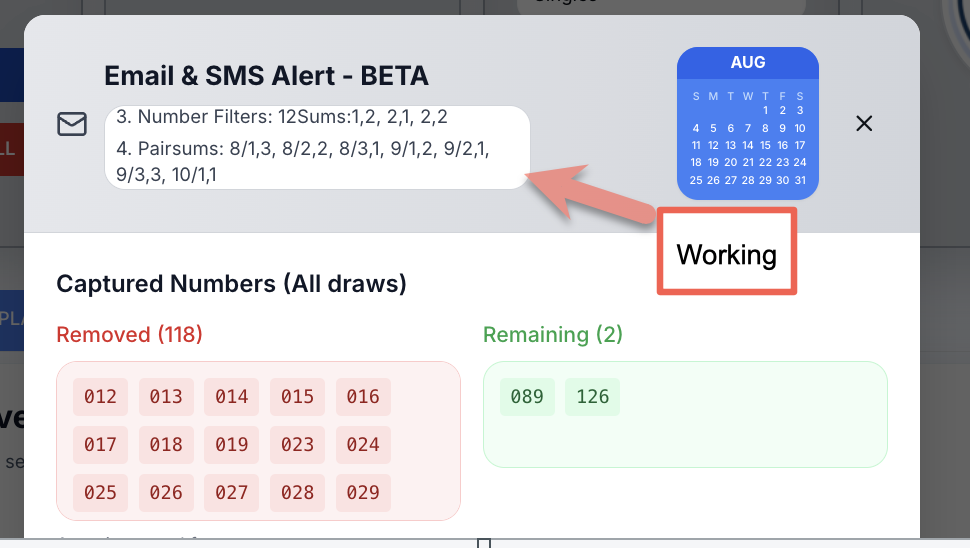Select remaining number 126

(593, 396)
